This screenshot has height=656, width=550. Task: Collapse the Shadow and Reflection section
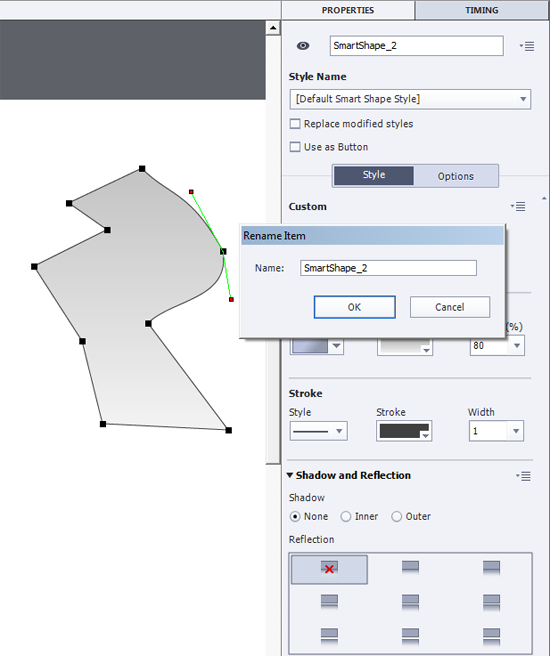pyautogui.click(x=289, y=475)
